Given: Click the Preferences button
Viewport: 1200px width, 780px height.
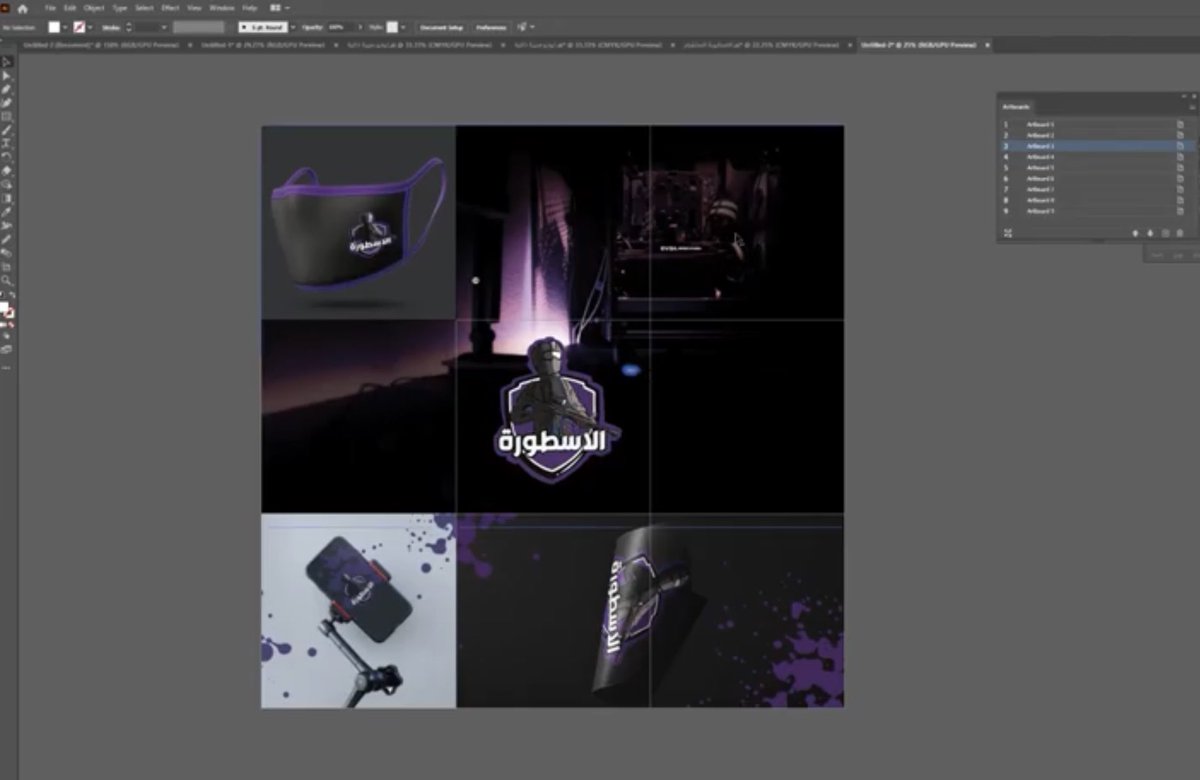Looking at the screenshot, I should click(490, 27).
